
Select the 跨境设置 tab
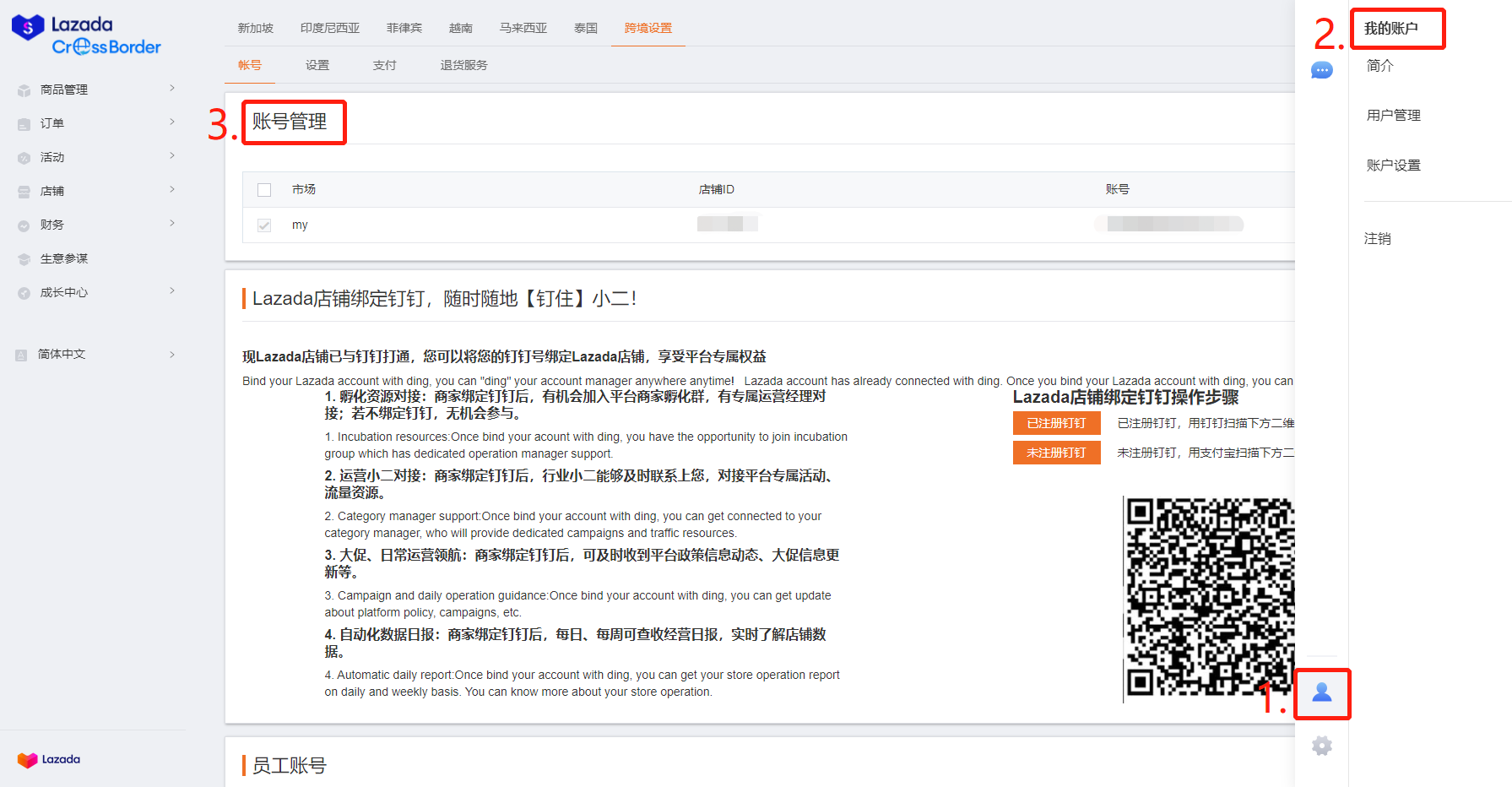648,28
